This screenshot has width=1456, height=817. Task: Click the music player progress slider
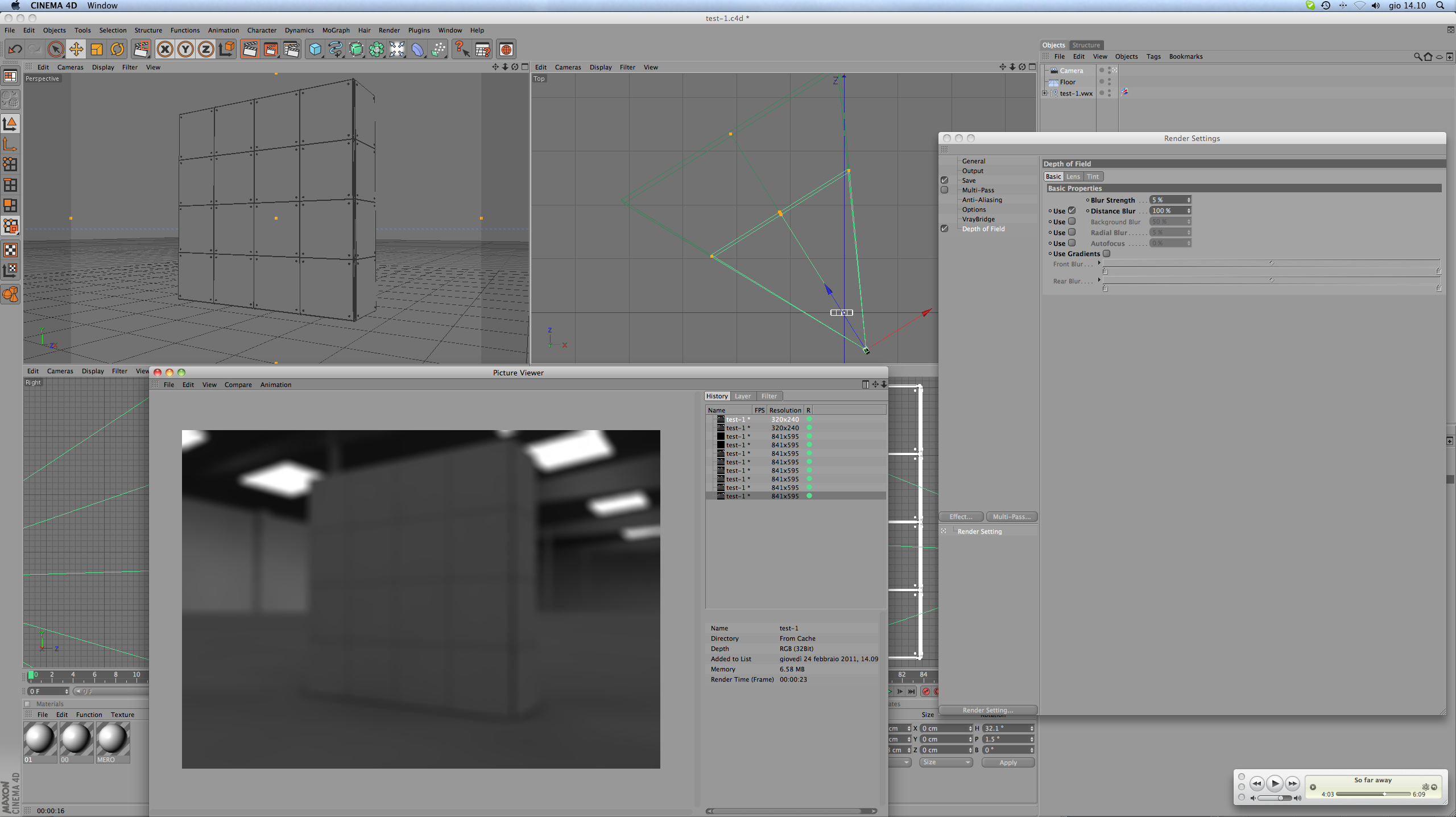click(1372, 794)
